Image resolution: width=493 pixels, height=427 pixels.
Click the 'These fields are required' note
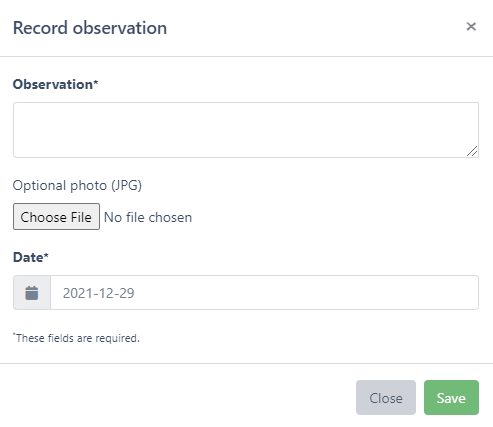(x=76, y=338)
